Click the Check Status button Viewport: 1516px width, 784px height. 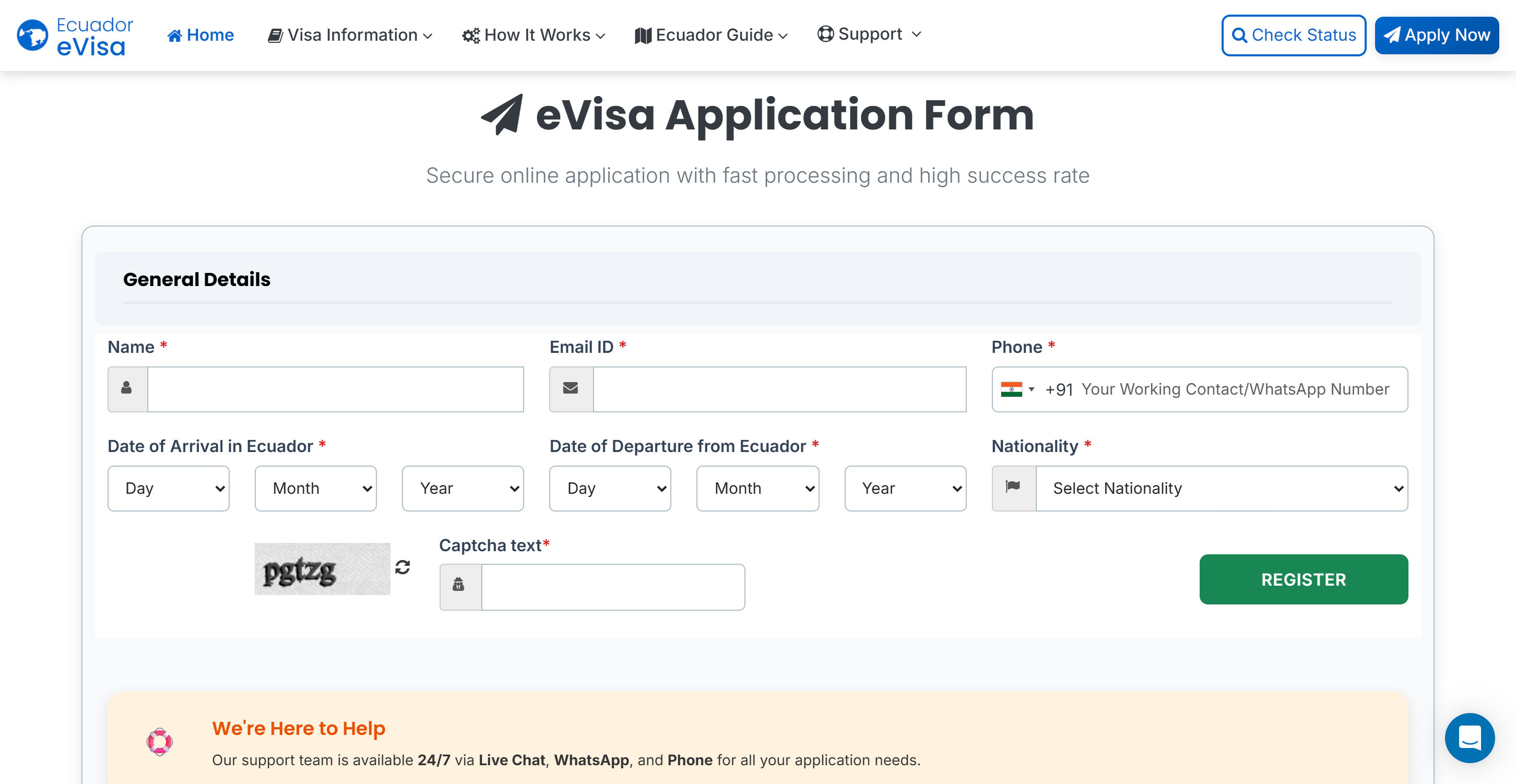coord(1293,35)
